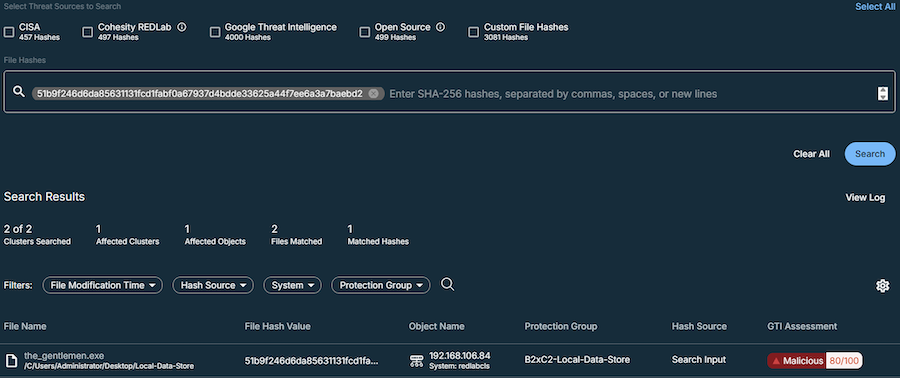Screen dimensions: 900x378
Task: Click the Search button
Action: tap(870, 154)
